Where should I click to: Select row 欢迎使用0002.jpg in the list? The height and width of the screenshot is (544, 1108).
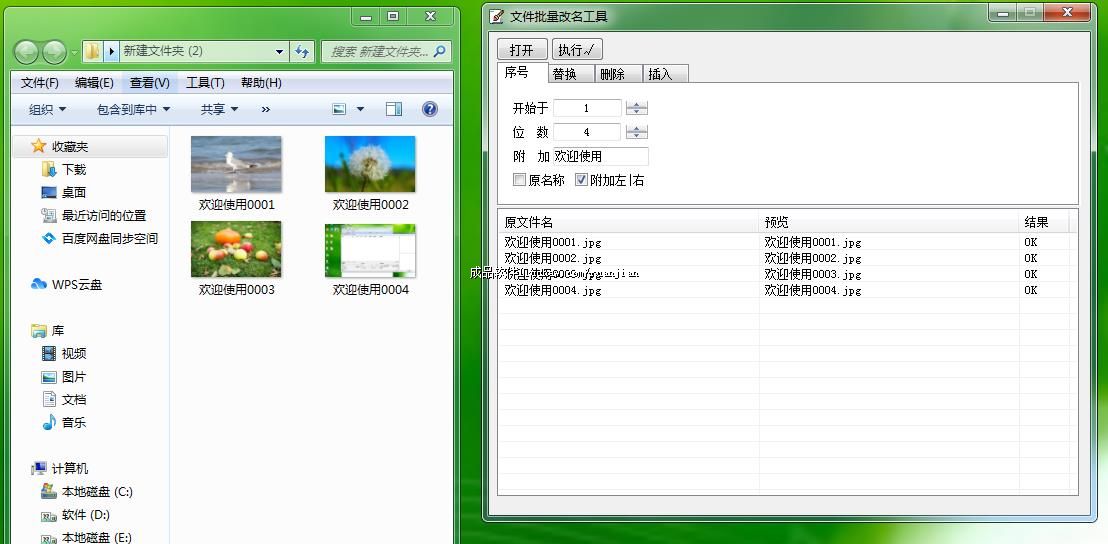tap(784, 258)
